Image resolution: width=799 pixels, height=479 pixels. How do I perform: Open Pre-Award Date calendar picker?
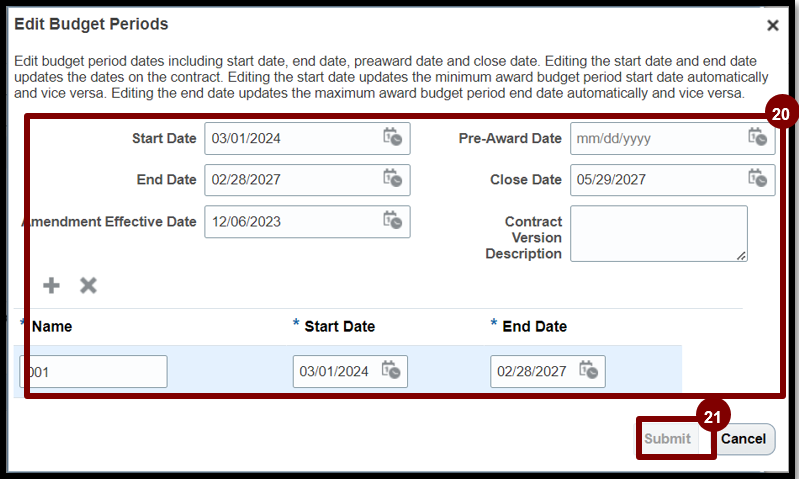click(x=757, y=138)
